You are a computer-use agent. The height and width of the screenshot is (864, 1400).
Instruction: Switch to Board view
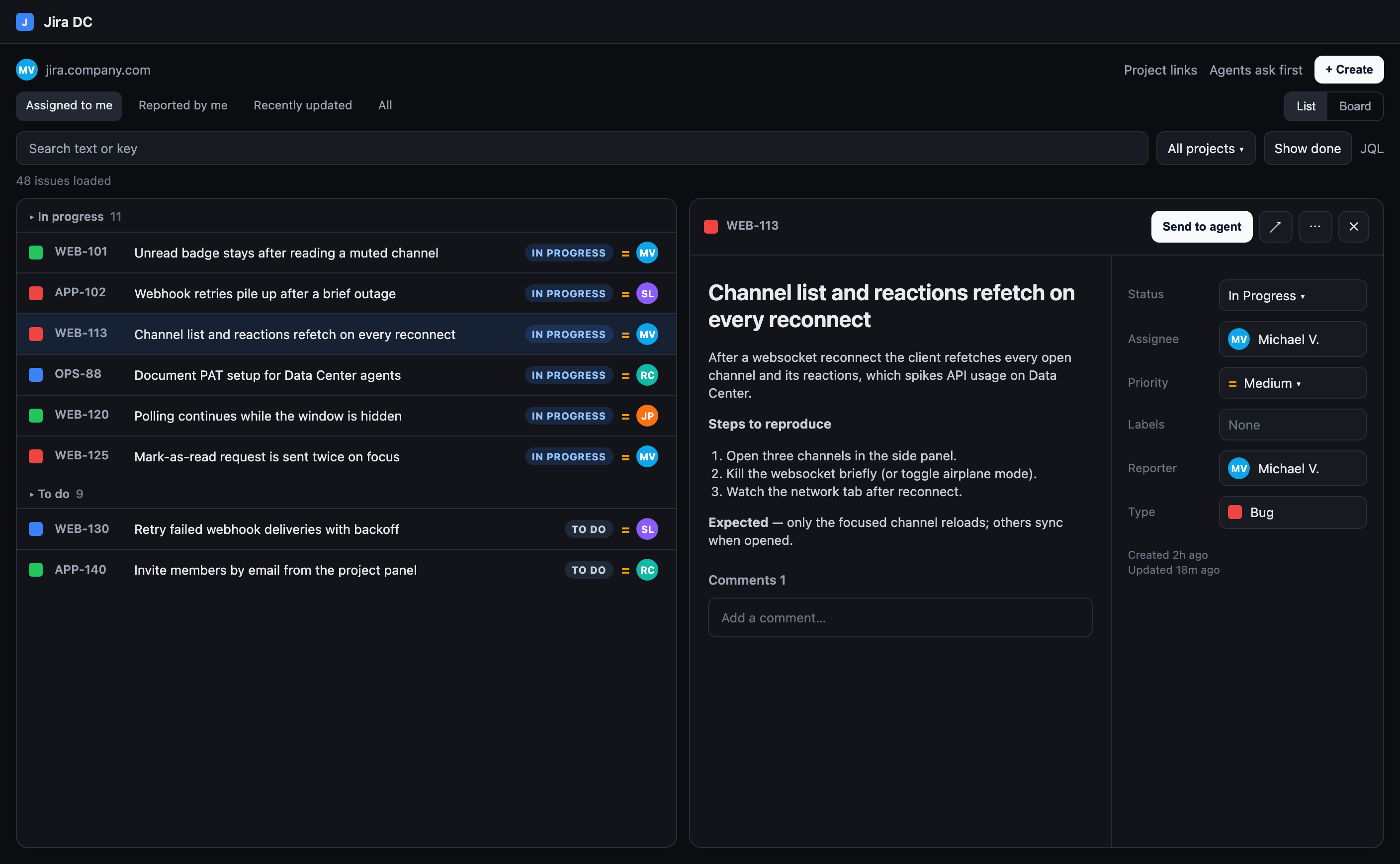pyautogui.click(x=1354, y=106)
